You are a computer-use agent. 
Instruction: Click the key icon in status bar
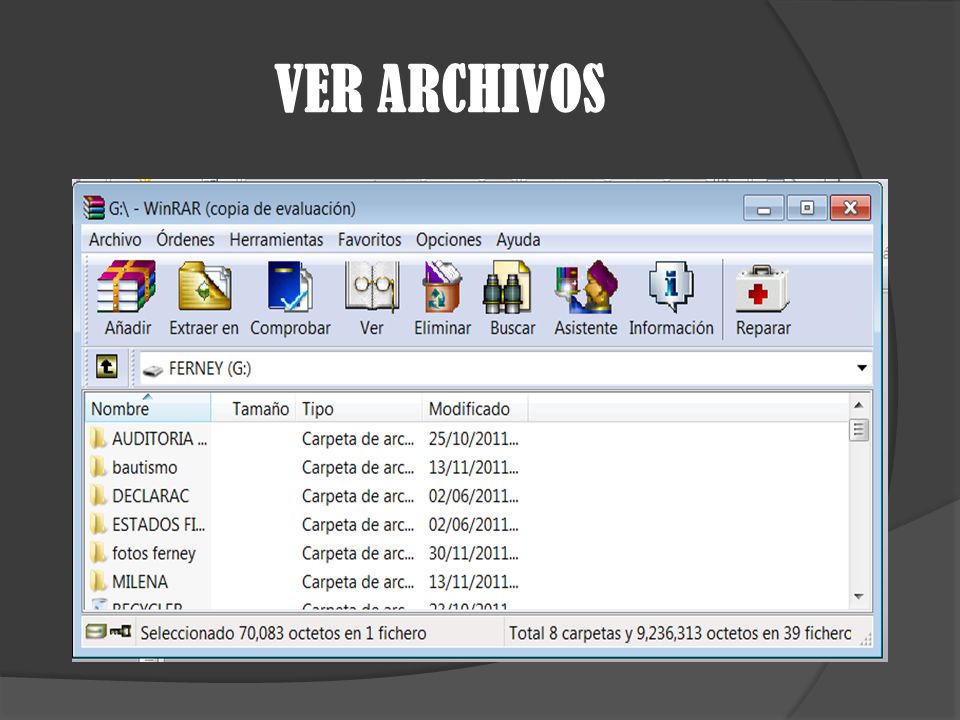[x=121, y=631]
